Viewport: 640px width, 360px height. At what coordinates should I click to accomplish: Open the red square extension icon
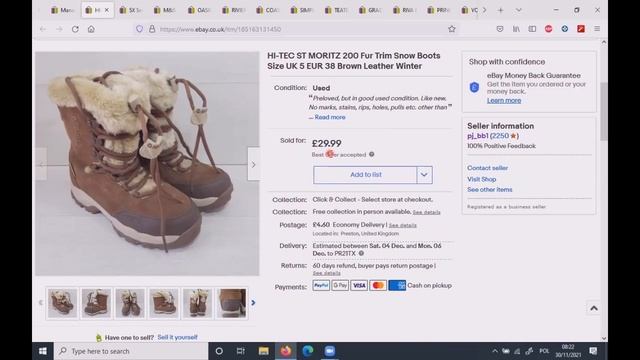[581, 29]
